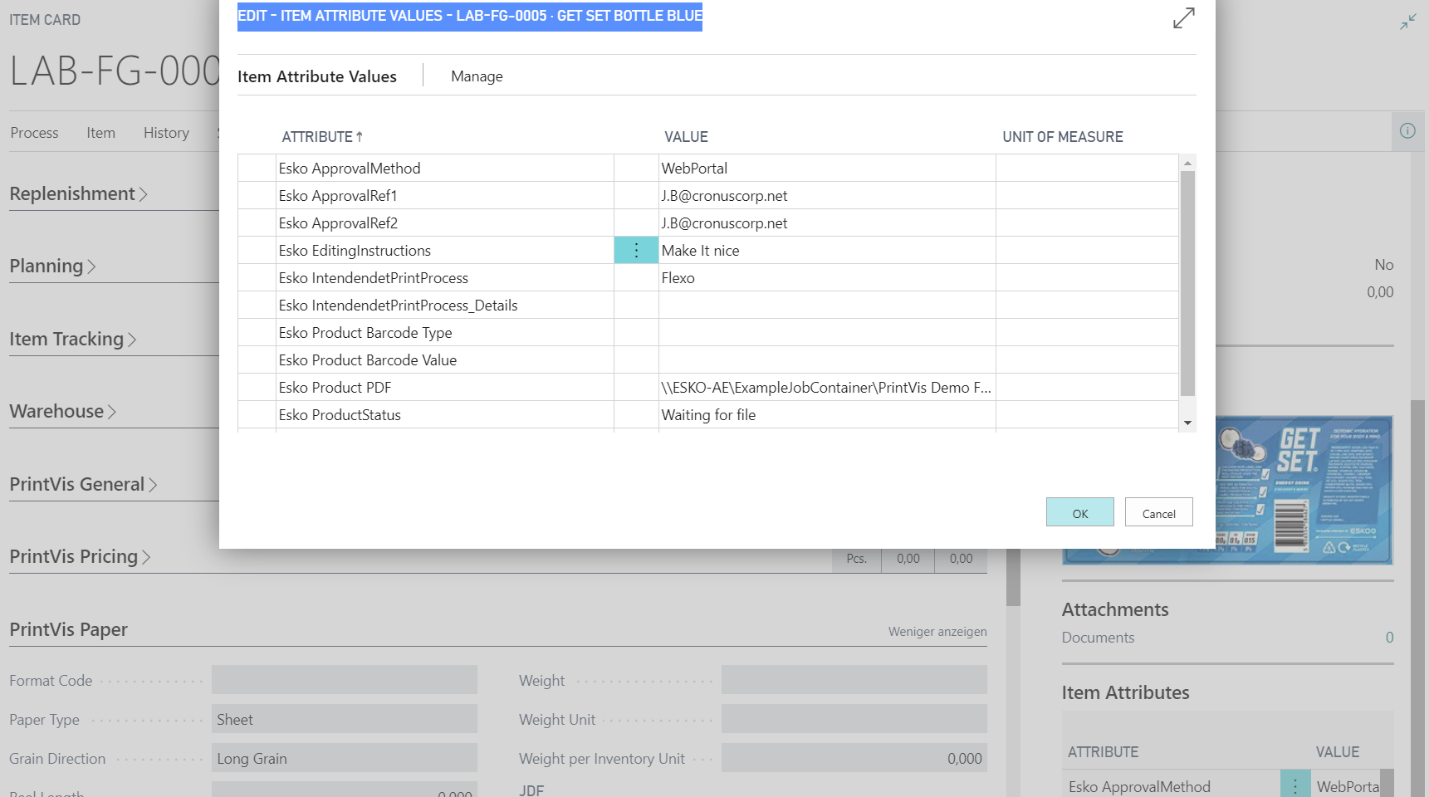The width and height of the screenshot is (1429, 797).
Task: Open the Process menu on item card
Action: [34, 133]
